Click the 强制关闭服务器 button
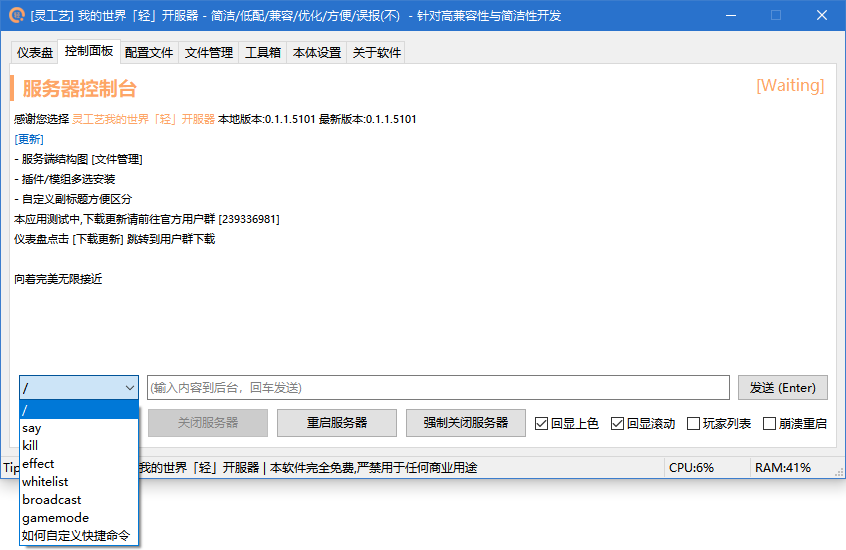Viewport: 846px width, 550px height. [466, 423]
